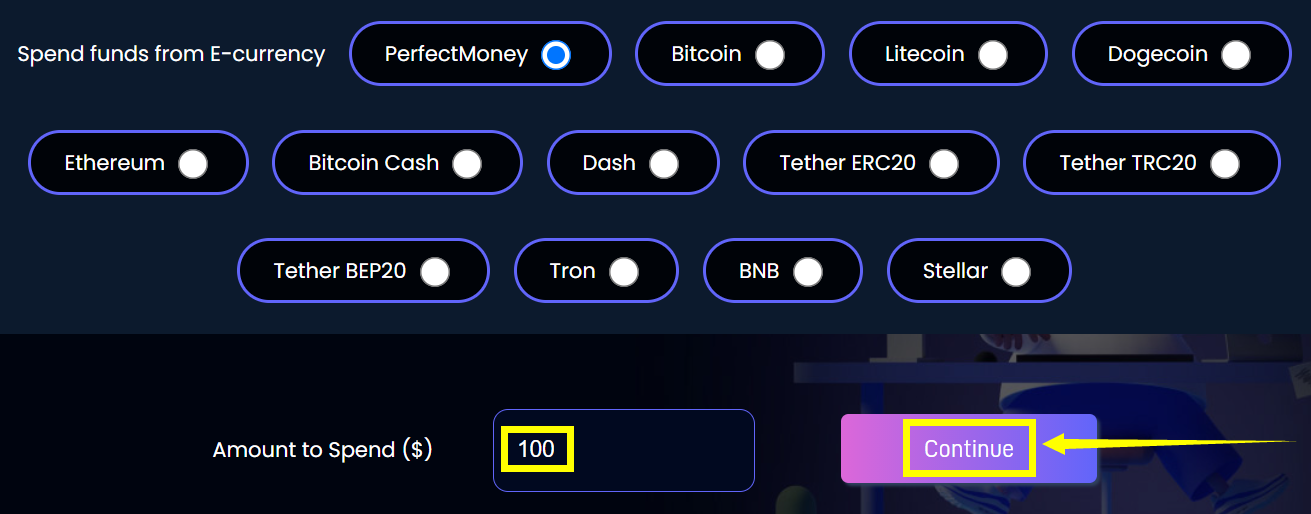Click the Amount to Spend input field
Screen dimensions: 1311x514
(624, 450)
